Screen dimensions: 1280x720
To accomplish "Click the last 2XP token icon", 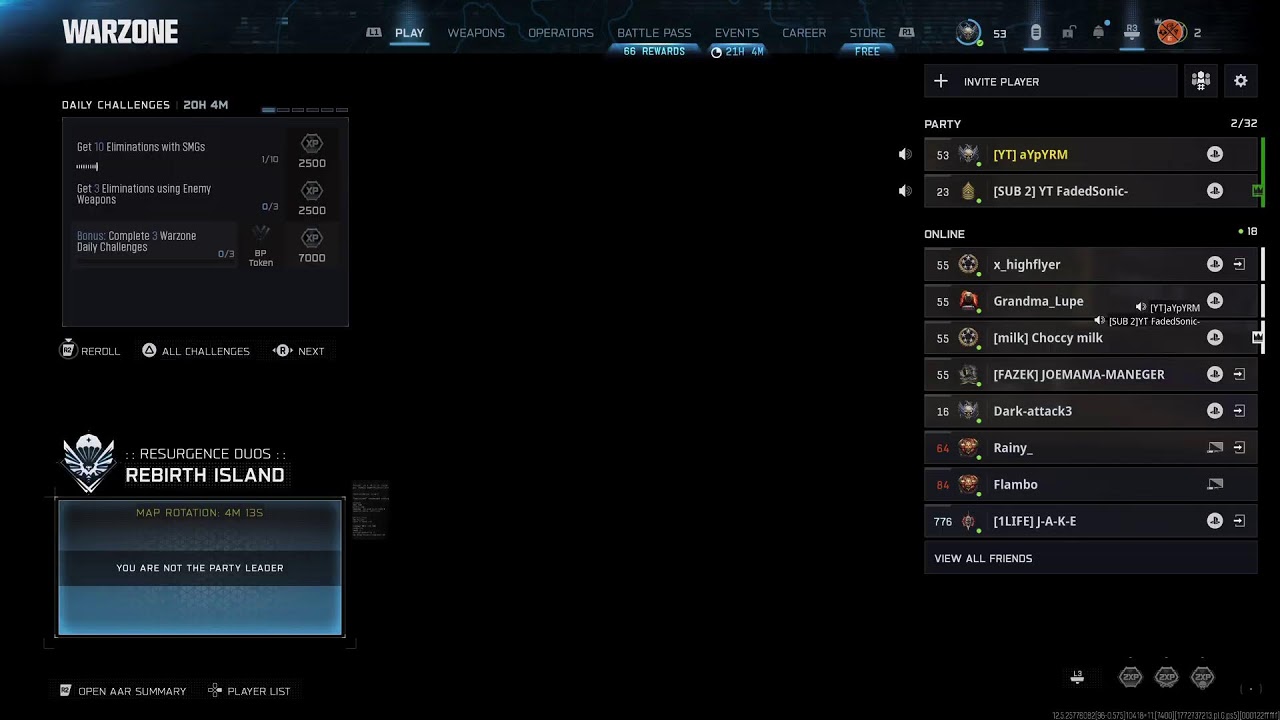I will pyautogui.click(x=1203, y=677).
